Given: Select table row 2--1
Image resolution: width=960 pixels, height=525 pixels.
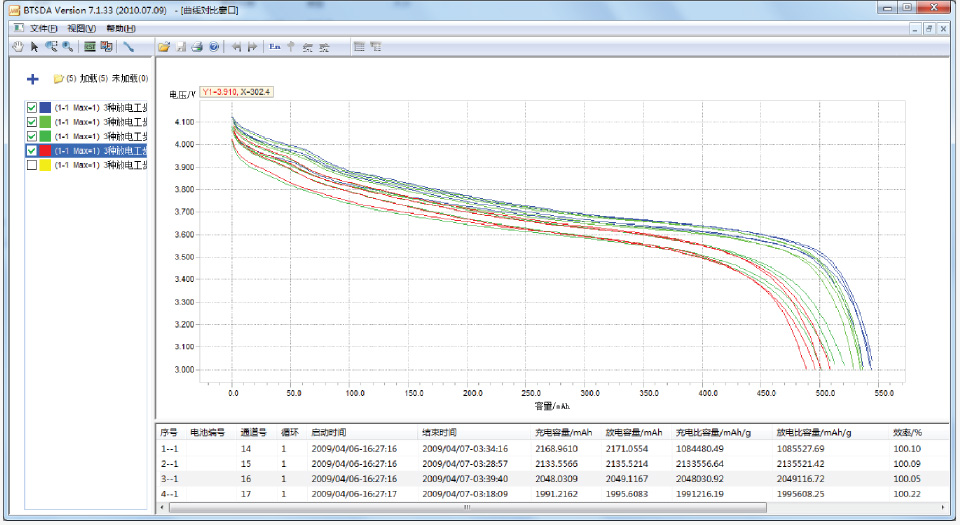Looking at the screenshot, I should click(x=551, y=464).
